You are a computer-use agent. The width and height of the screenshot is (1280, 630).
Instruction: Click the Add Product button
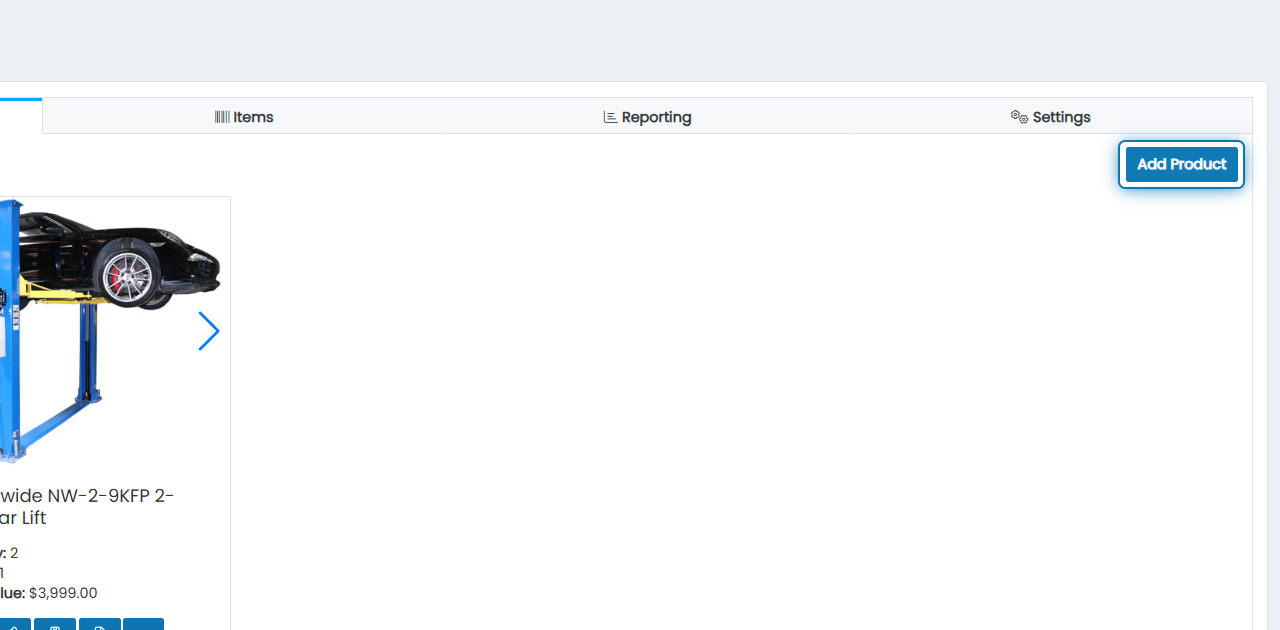[x=1181, y=164]
